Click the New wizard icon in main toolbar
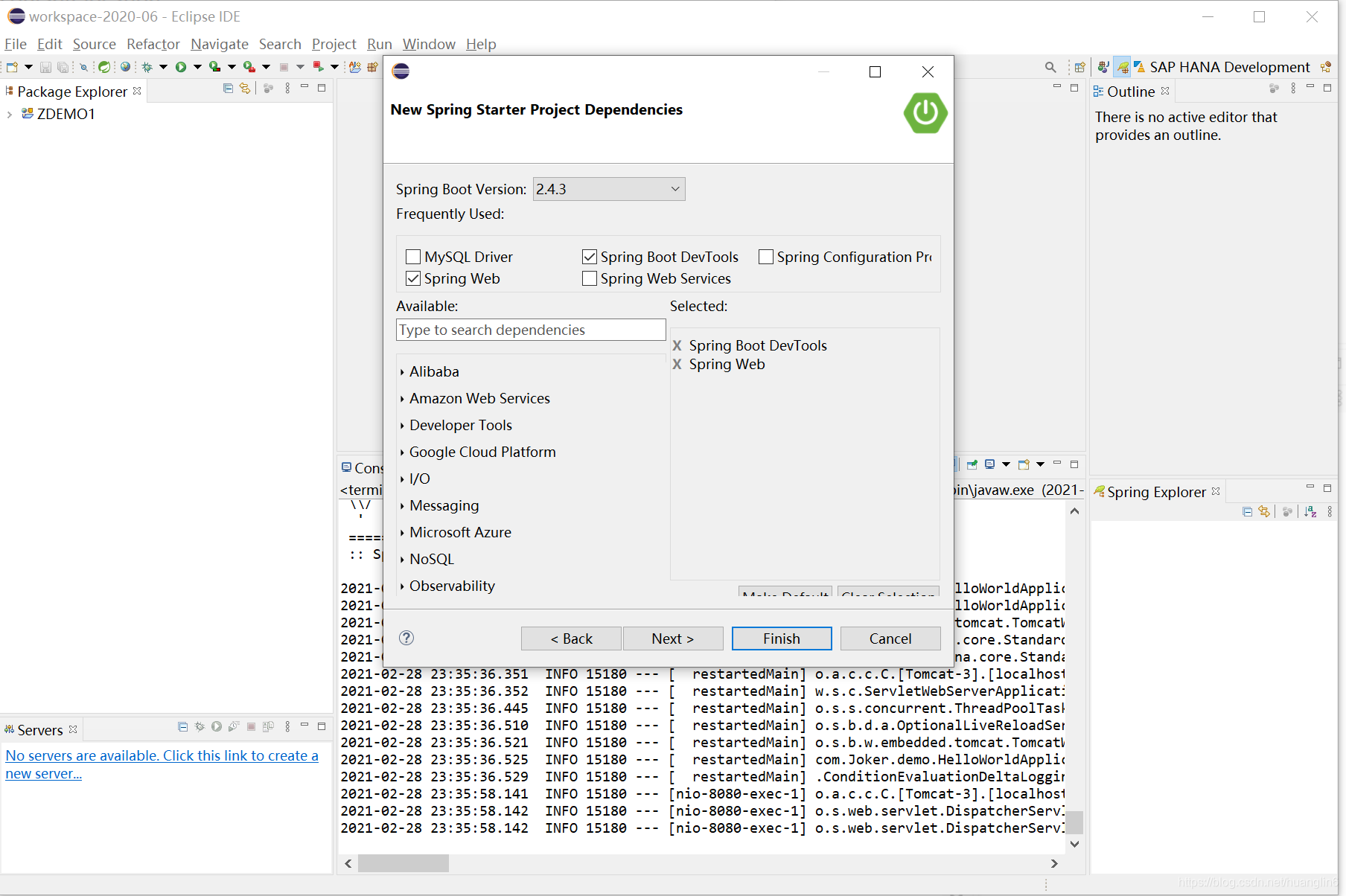The height and width of the screenshot is (896, 1346). click(12, 67)
